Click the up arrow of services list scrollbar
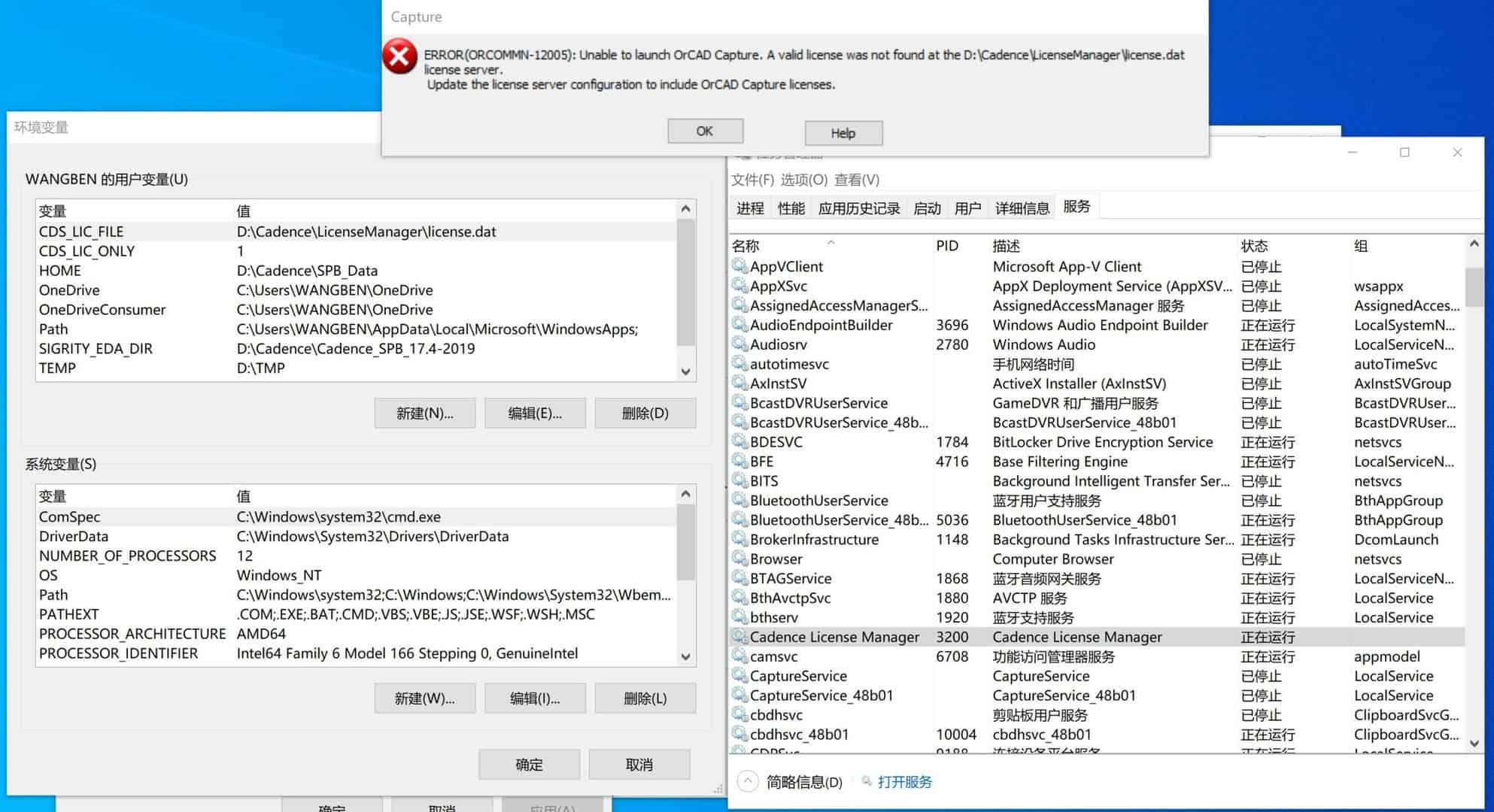This screenshot has height=812, width=1494. 1474,244
